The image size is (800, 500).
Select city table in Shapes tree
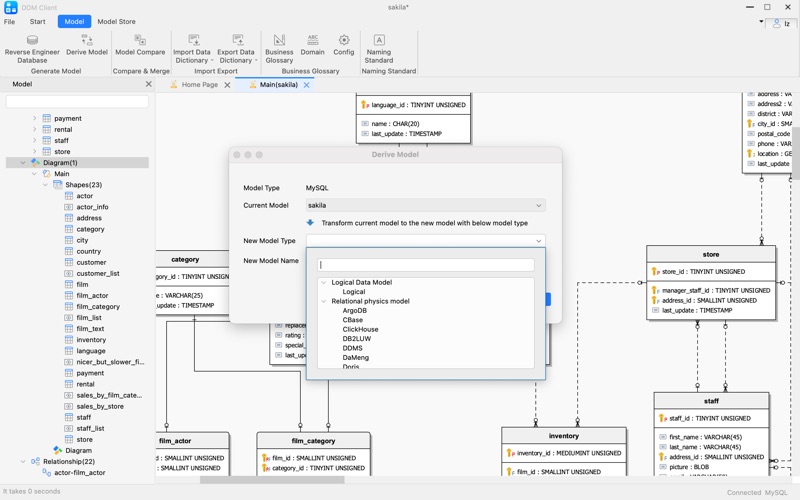tap(82, 240)
